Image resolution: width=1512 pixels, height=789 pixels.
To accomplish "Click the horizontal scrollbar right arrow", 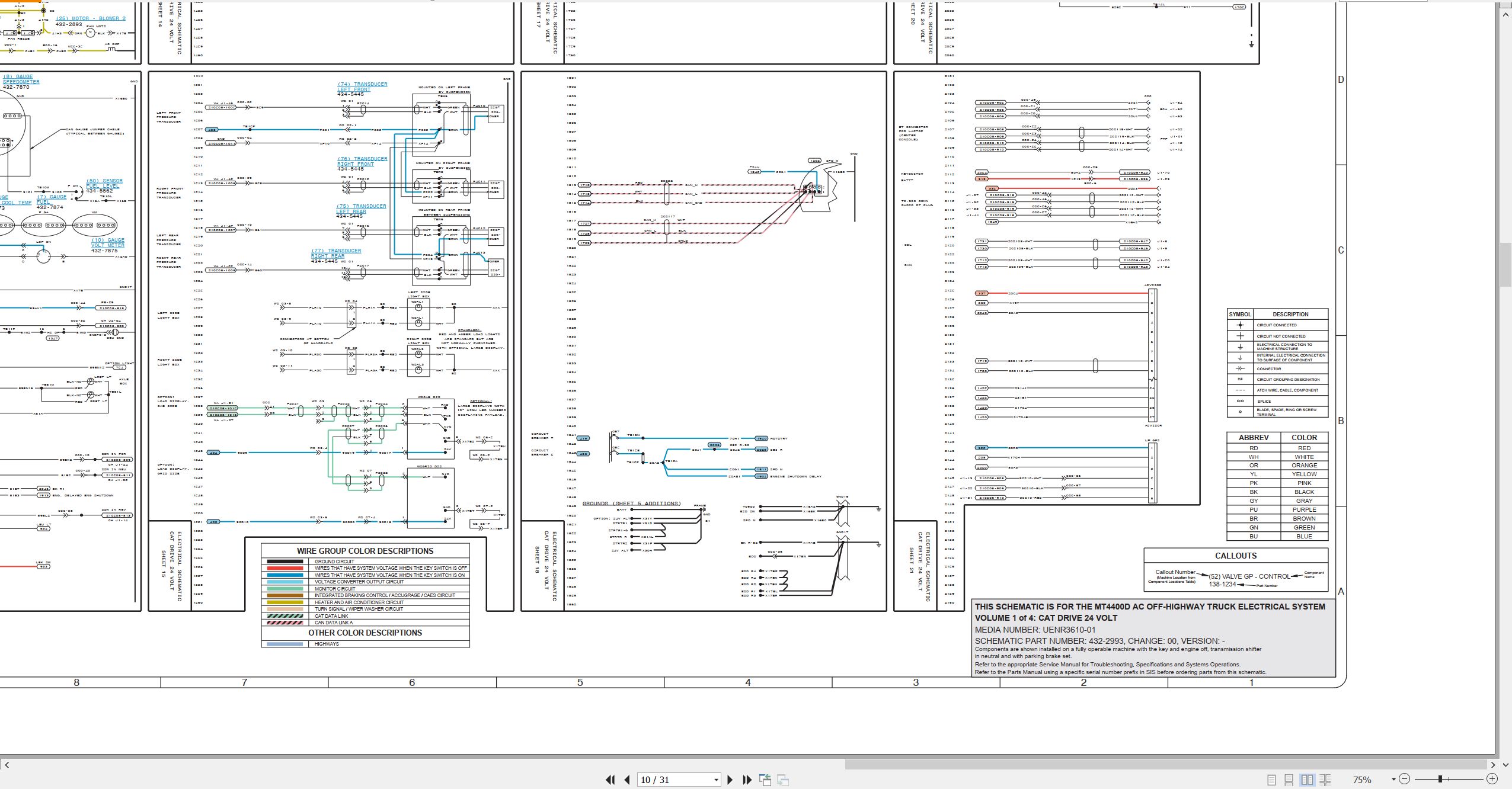I will (x=1493, y=765).
